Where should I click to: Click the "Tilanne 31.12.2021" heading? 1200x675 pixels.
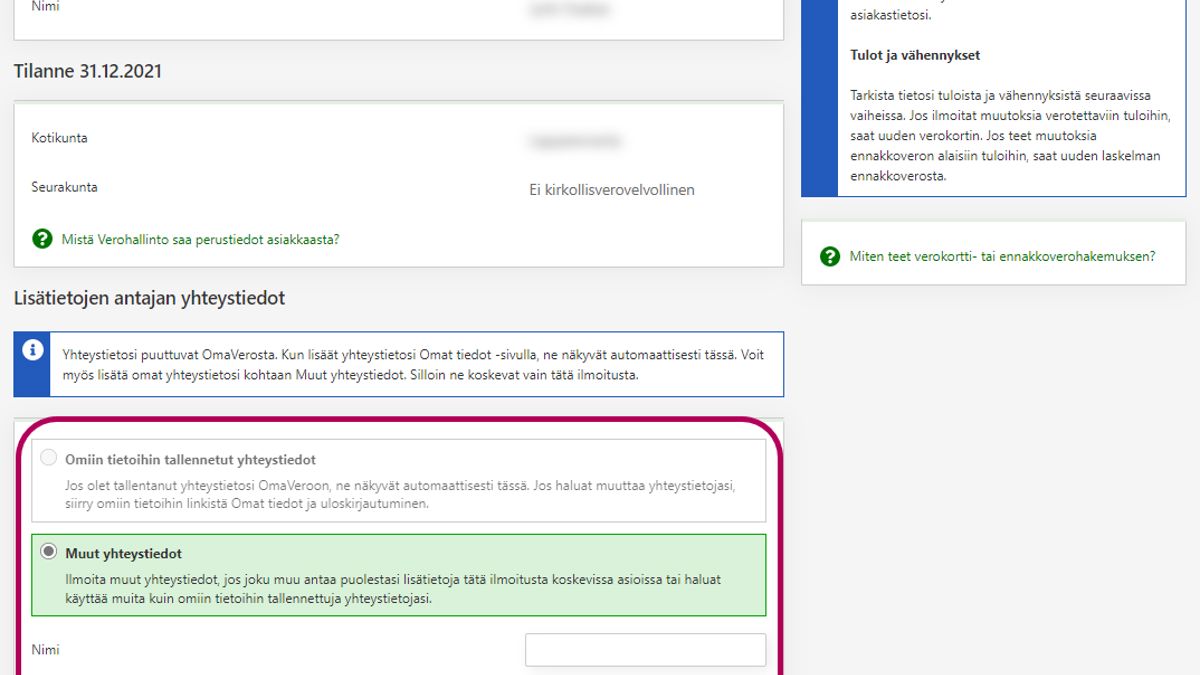[x=87, y=72]
